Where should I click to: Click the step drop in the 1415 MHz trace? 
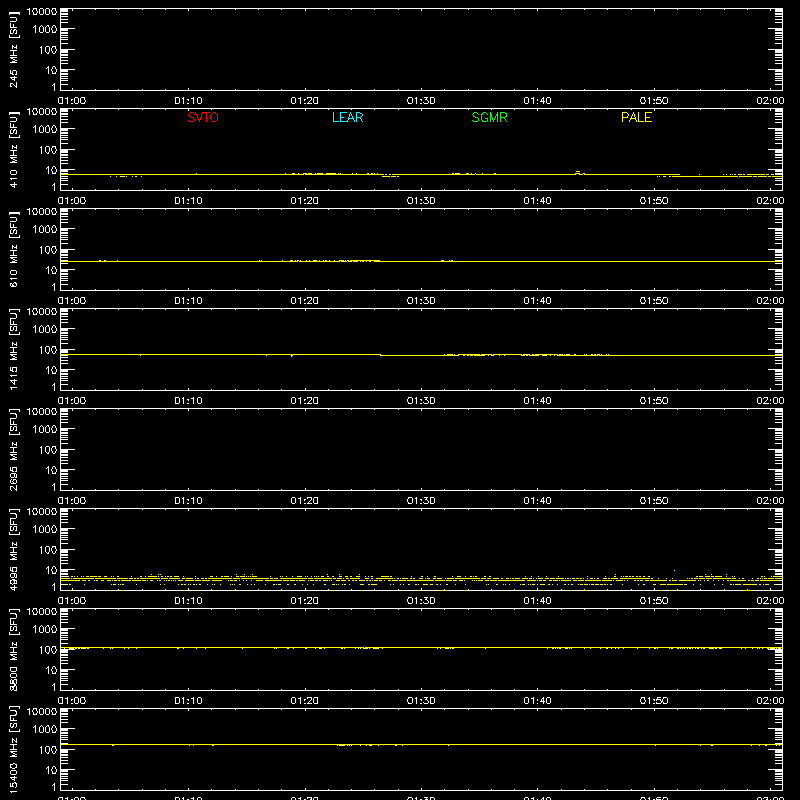[x=381, y=355]
